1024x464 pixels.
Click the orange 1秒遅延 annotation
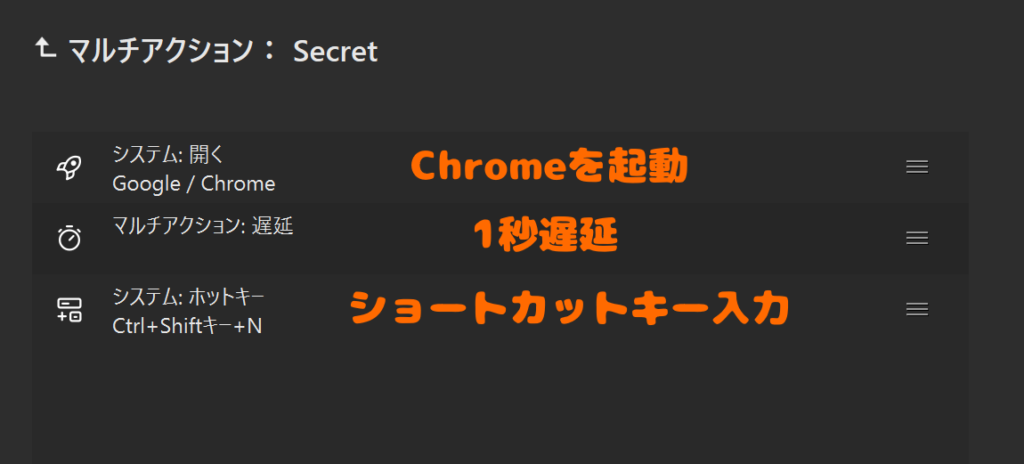(544, 237)
